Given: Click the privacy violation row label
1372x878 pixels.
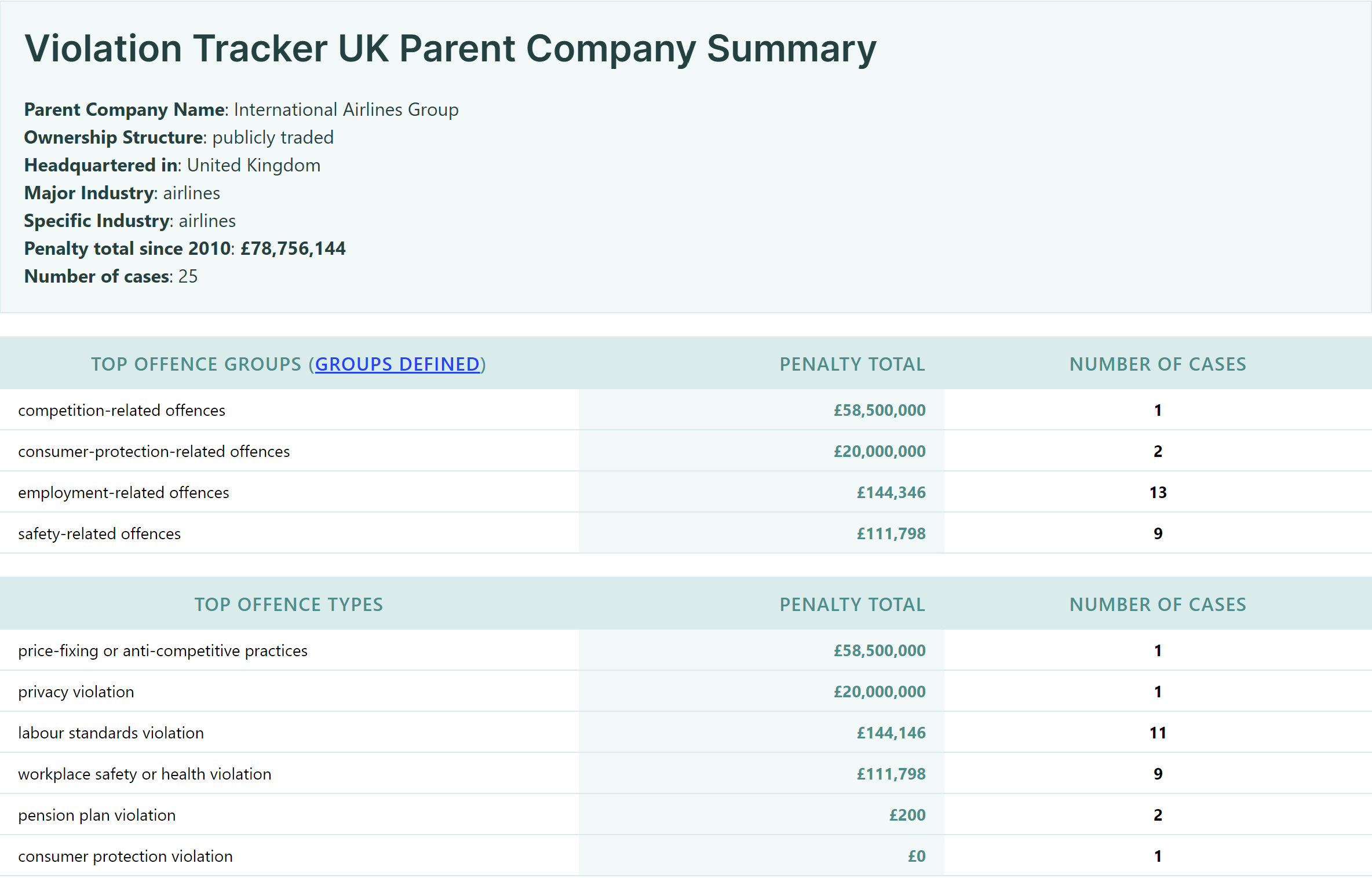Looking at the screenshot, I should click(76, 692).
